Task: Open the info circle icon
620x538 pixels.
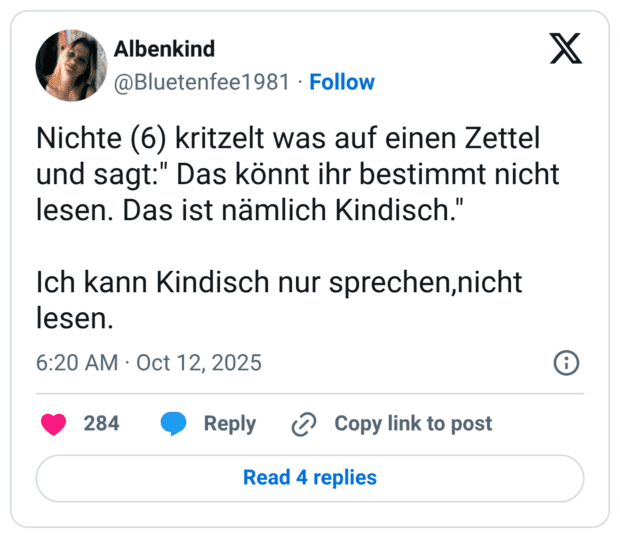Action: (566, 362)
